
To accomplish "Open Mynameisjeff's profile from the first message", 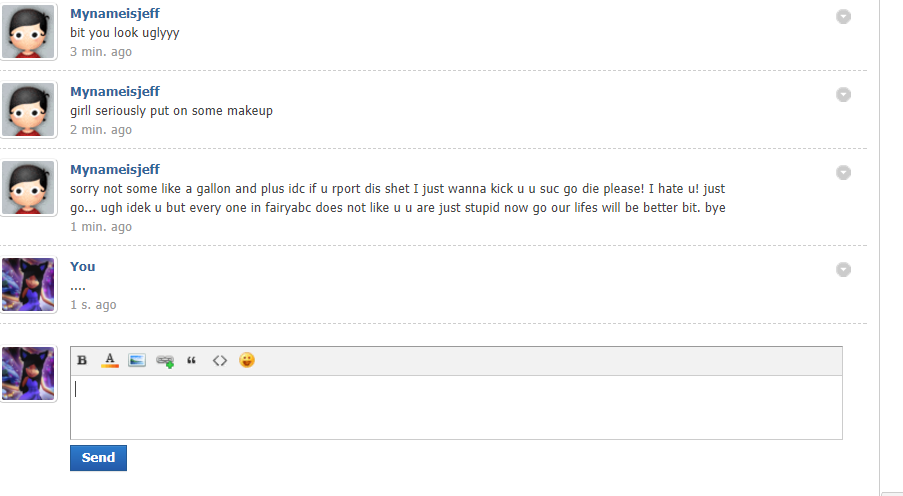I will point(114,14).
